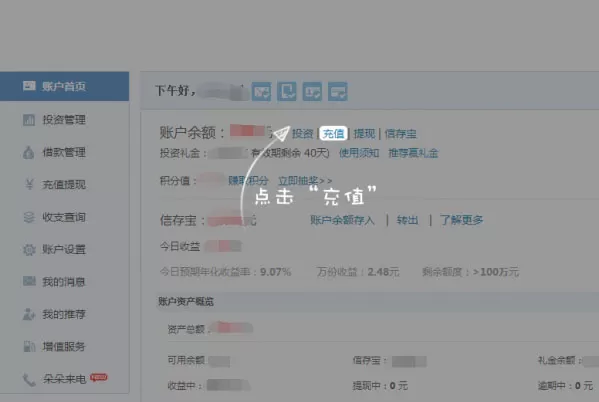This screenshot has width=599, height=402.
Task: Click the 转出 link
Action: (408, 220)
